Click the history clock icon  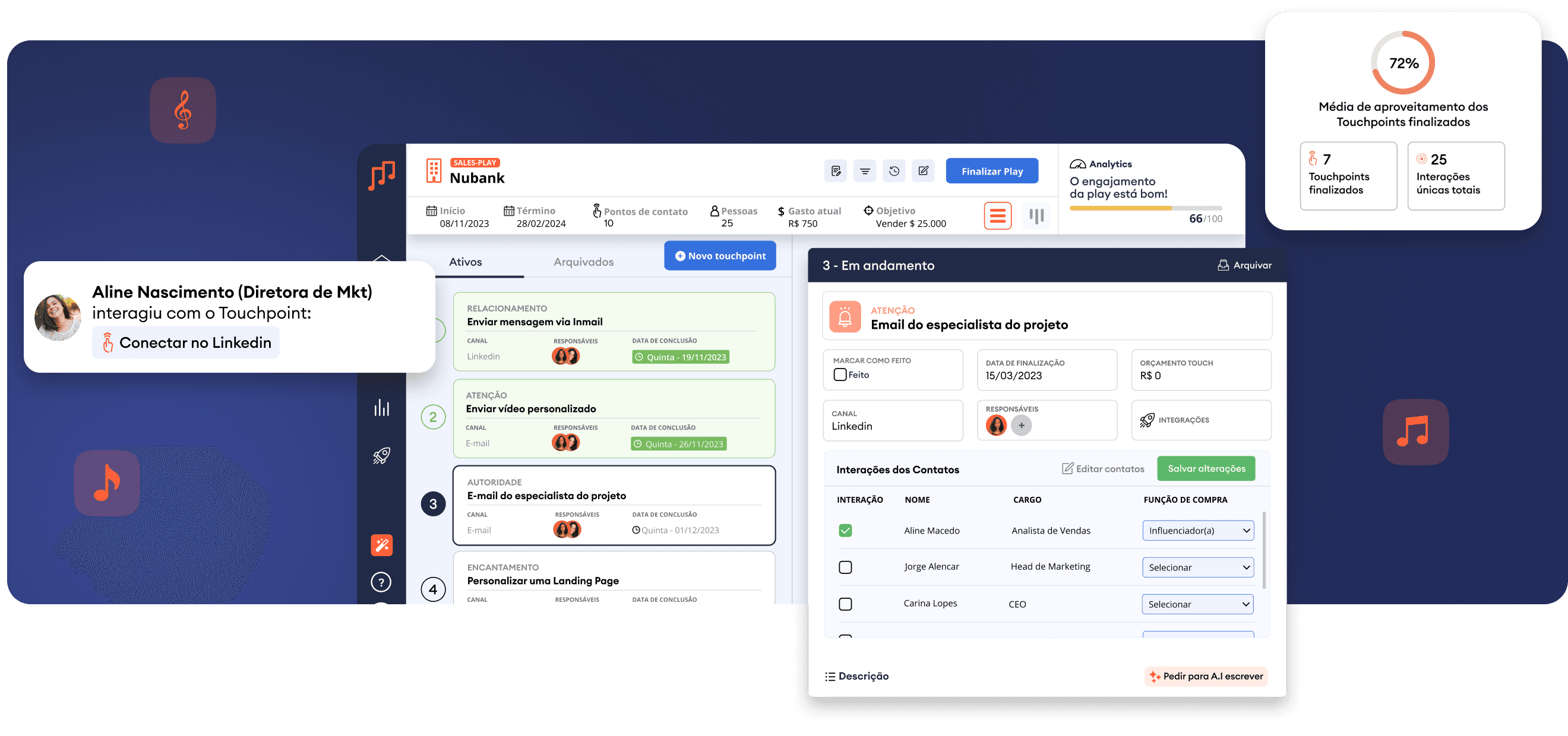pos(893,171)
